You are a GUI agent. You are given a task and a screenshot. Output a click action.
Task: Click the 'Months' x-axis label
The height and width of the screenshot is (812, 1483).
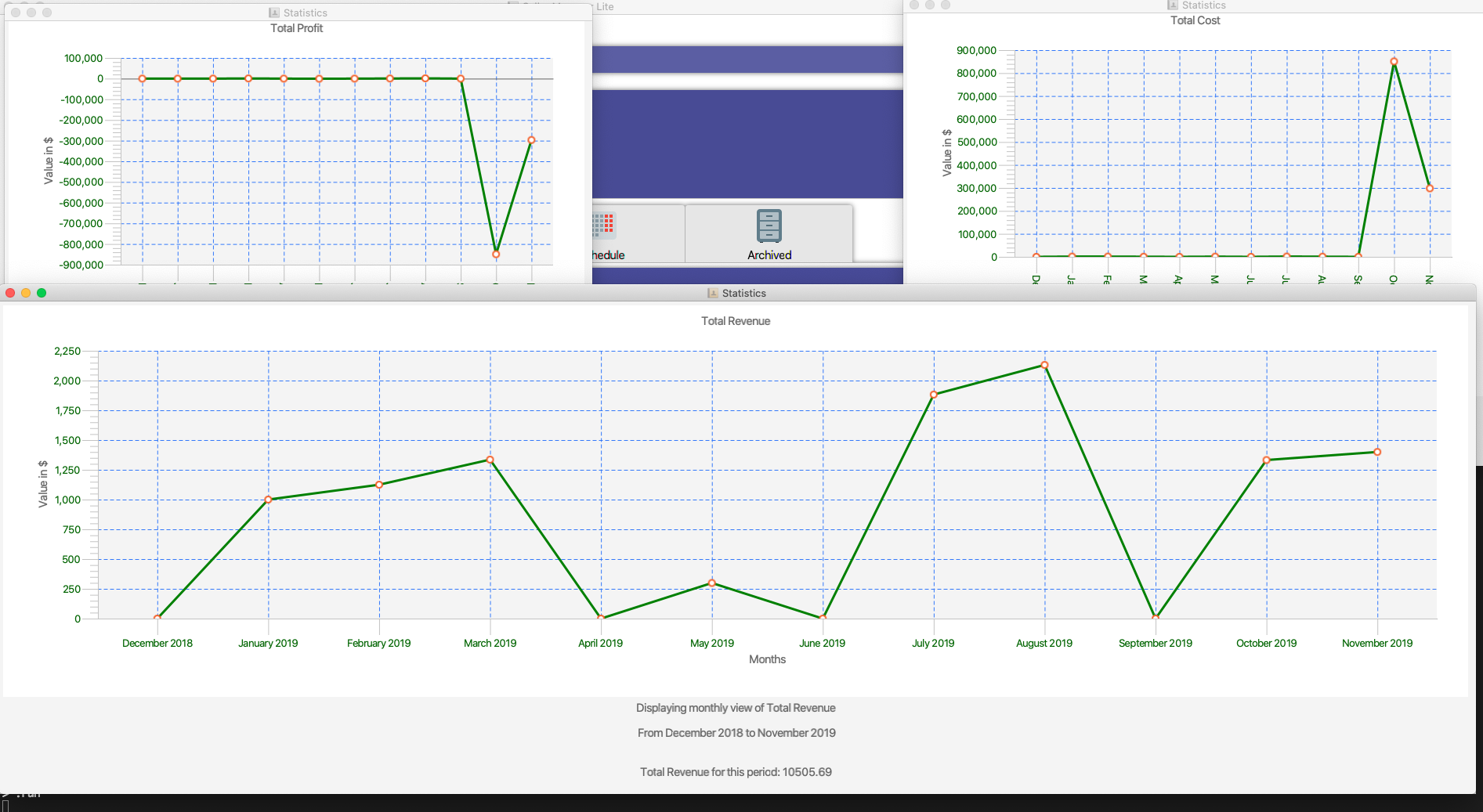[767, 659]
